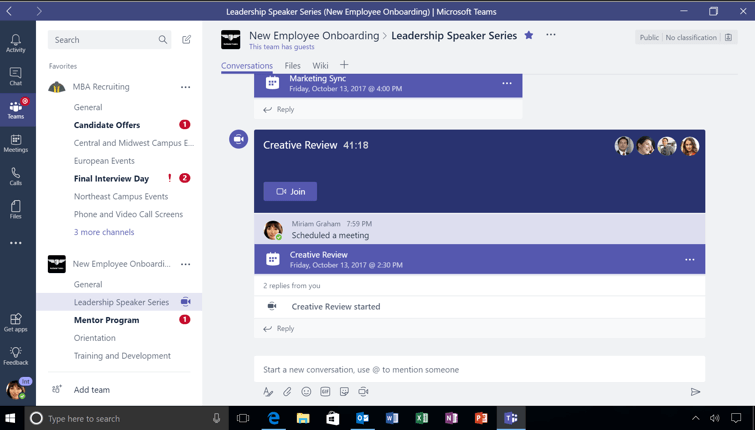
Task: Show more apps with the rail ellipsis
Action: [x=15, y=243]
